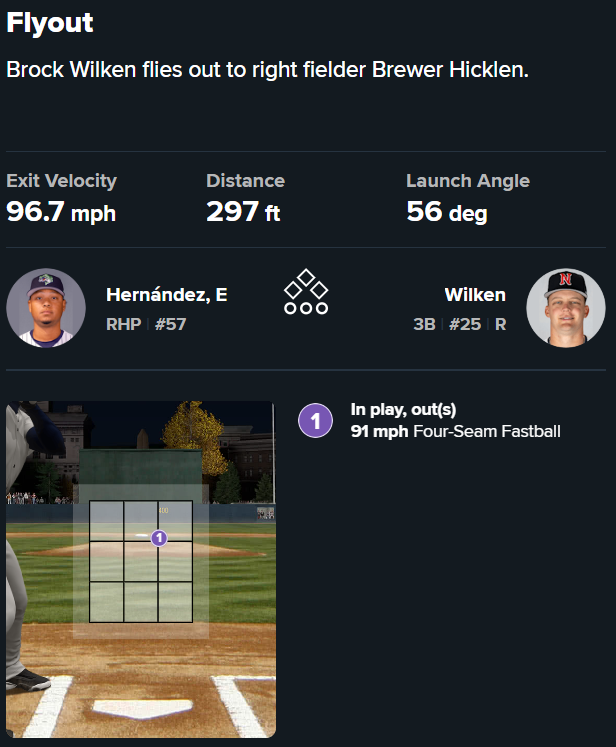Viewport: 616px width, 747px height.
Task: Select the 297 ft distance value
Action: (x=244, y=212)
